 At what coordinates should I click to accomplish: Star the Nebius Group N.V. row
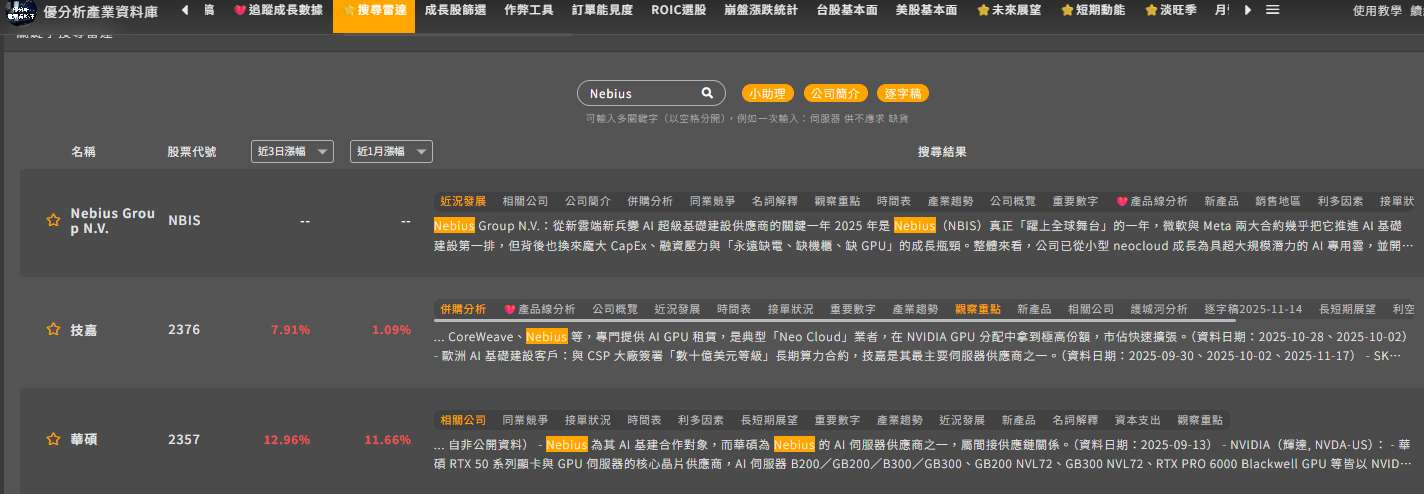tap(54, 220)
